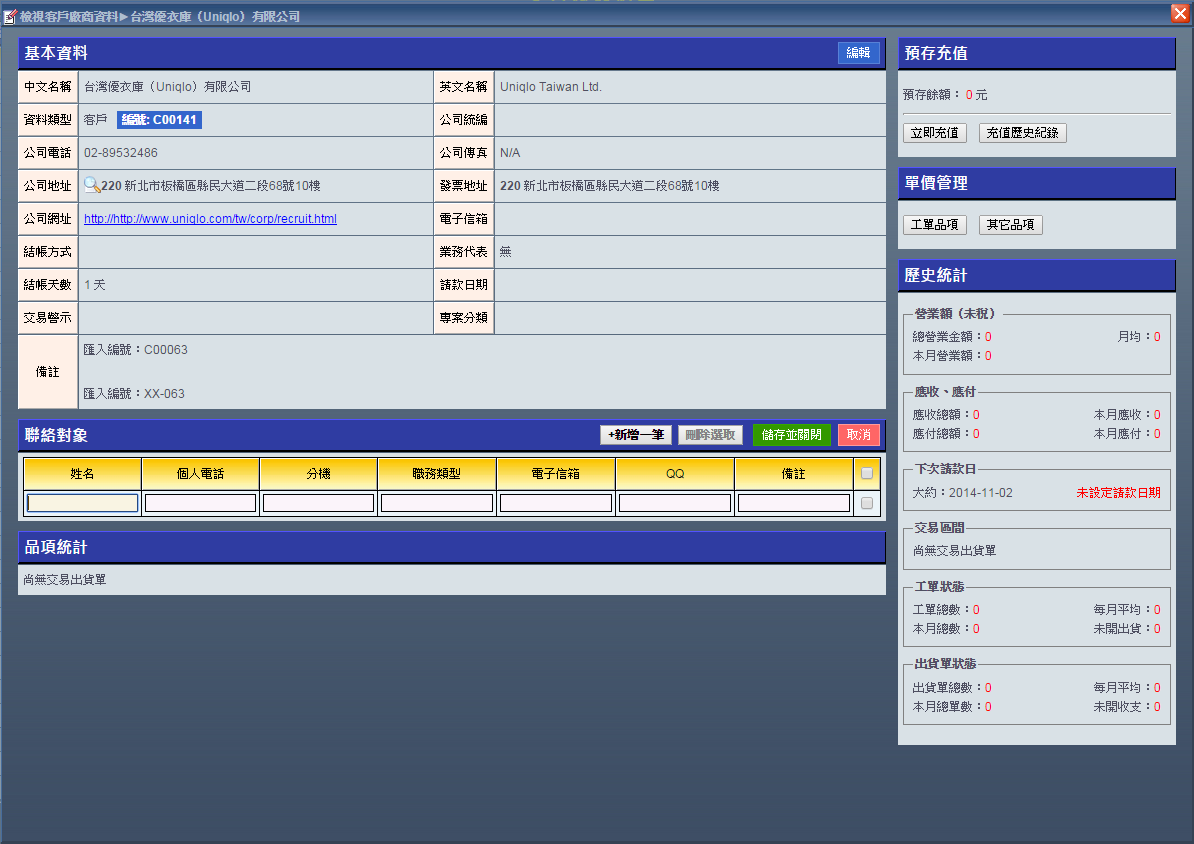Add a new contact row with +新增一筆

(x=636, y=435)
